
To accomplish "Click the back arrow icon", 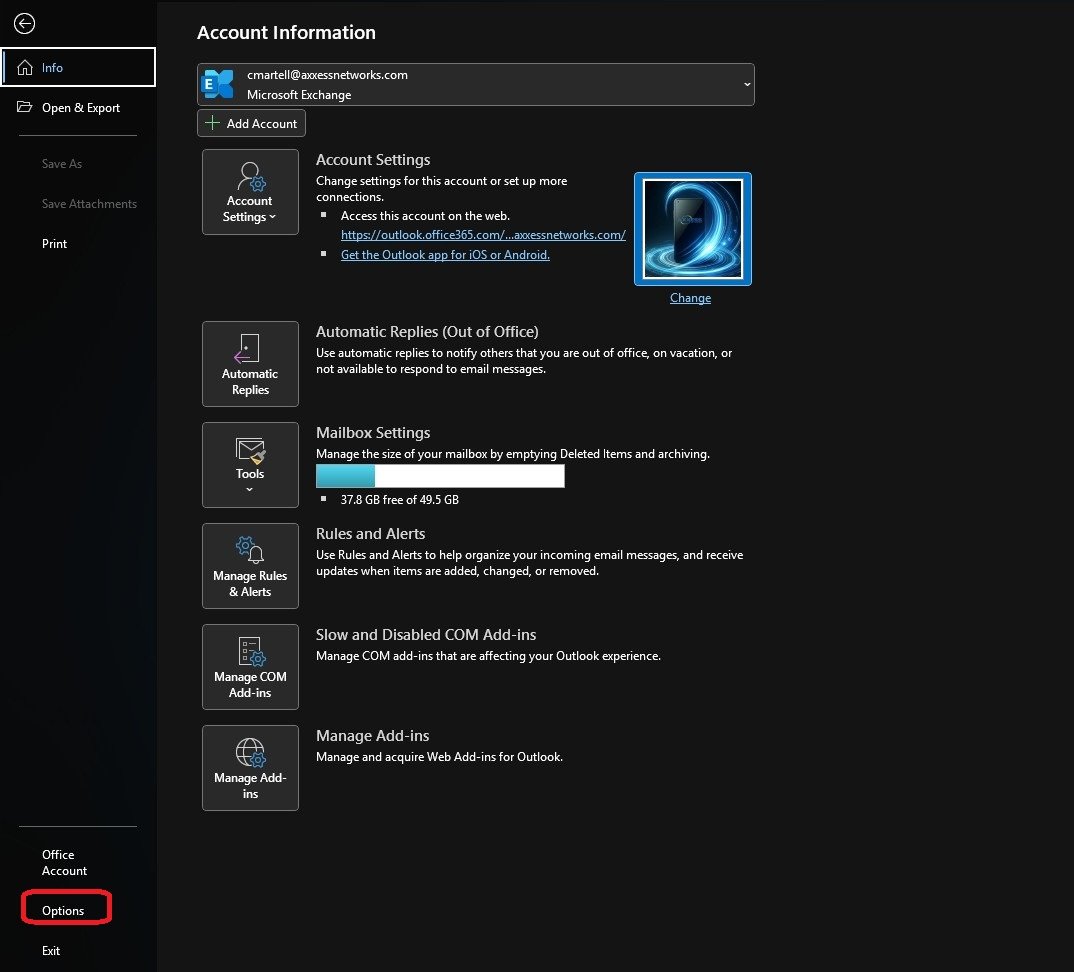I will [24, 24].
